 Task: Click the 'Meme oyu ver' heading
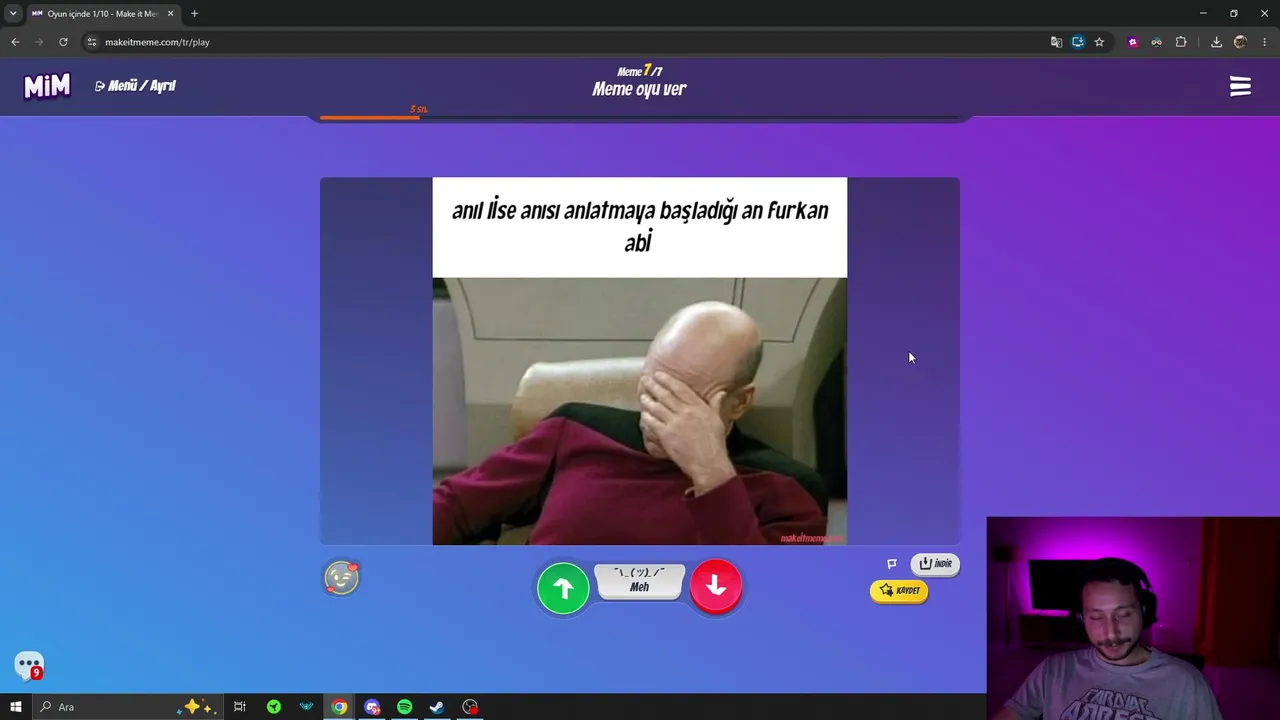pyautogui.click(x=639, y=89)
